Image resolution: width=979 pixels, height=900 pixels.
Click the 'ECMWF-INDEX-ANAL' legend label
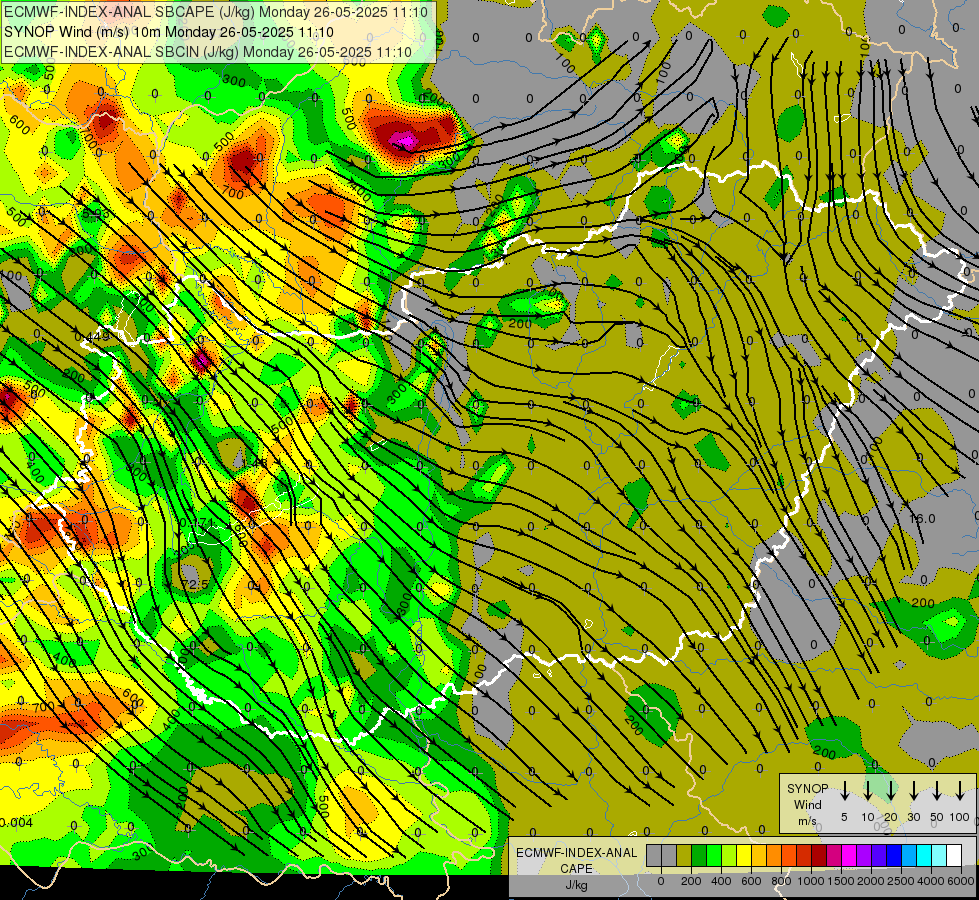click(x=576, y=853)
